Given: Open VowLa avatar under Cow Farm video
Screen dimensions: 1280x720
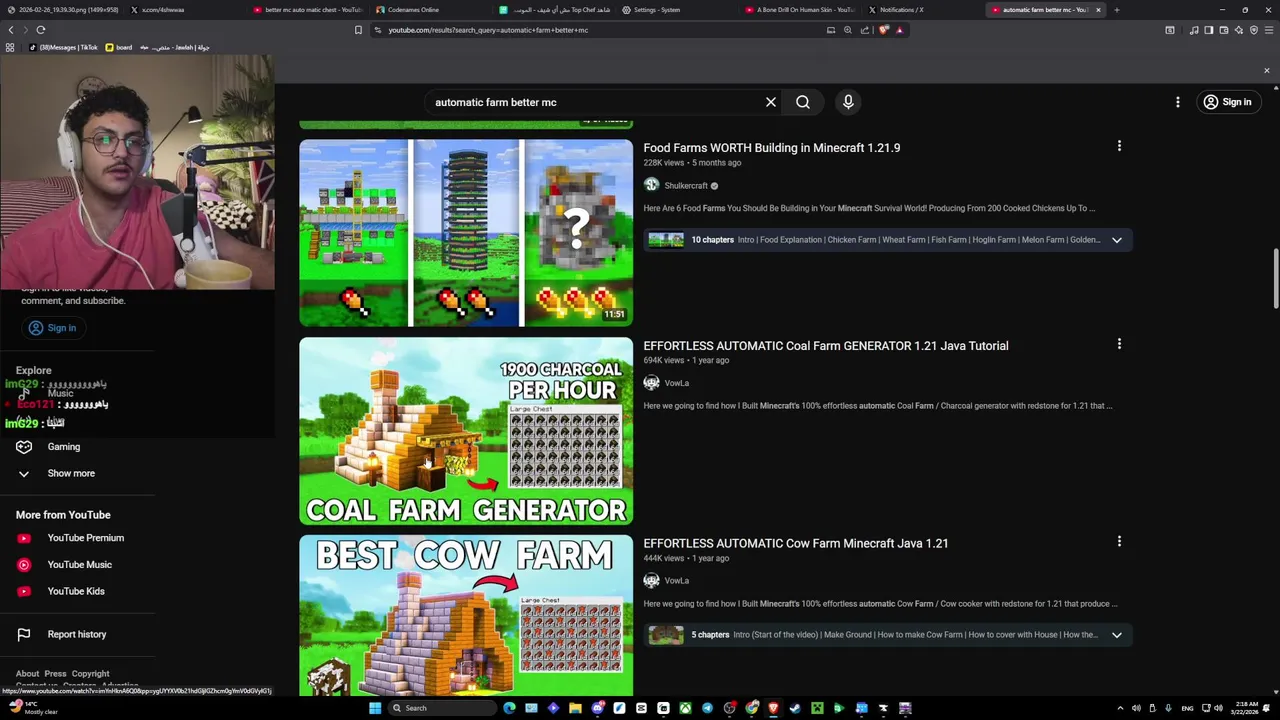Looking at the screenshot, I should [652, 581].
